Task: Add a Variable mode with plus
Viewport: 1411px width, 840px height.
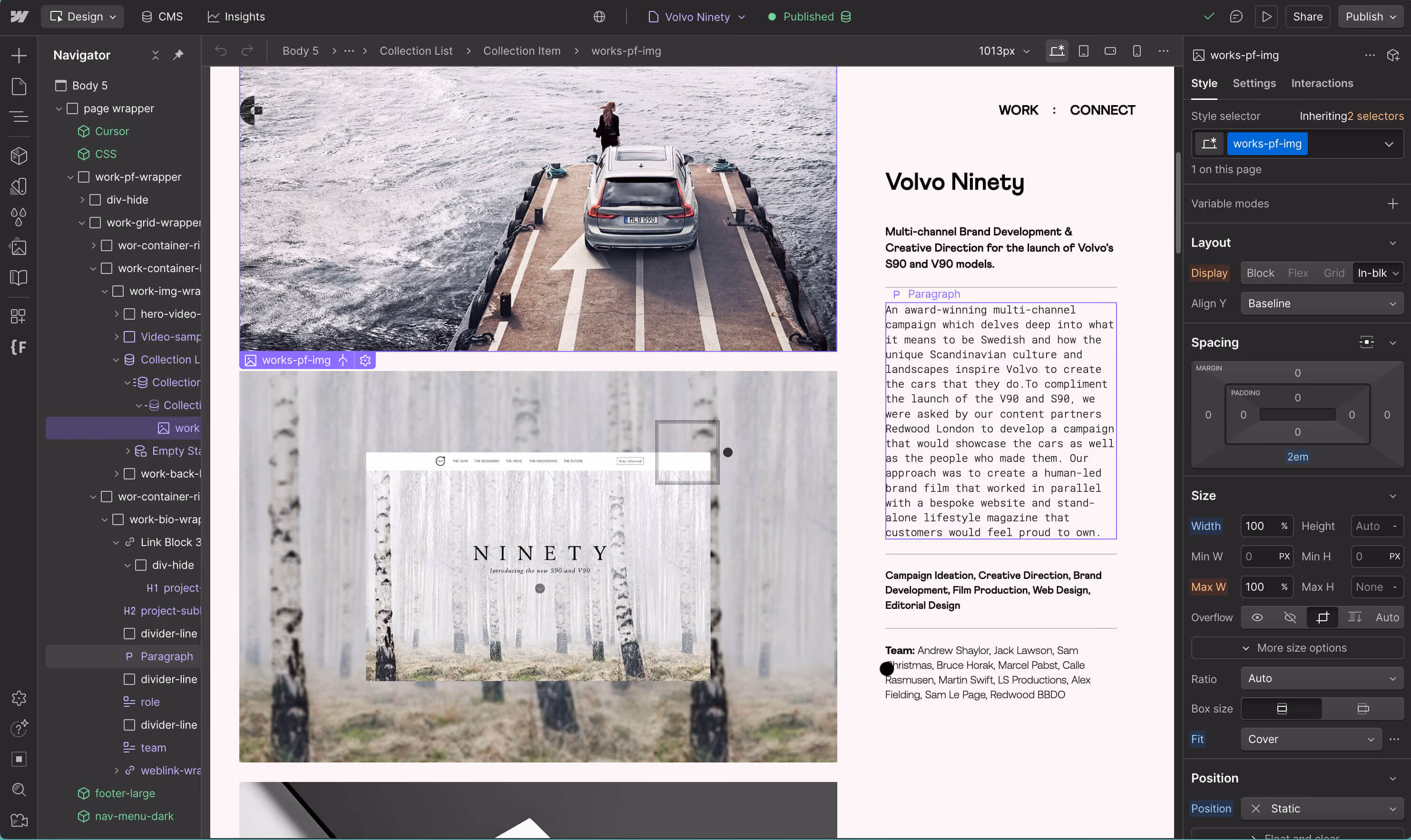Action: (x=1392, y=204)
